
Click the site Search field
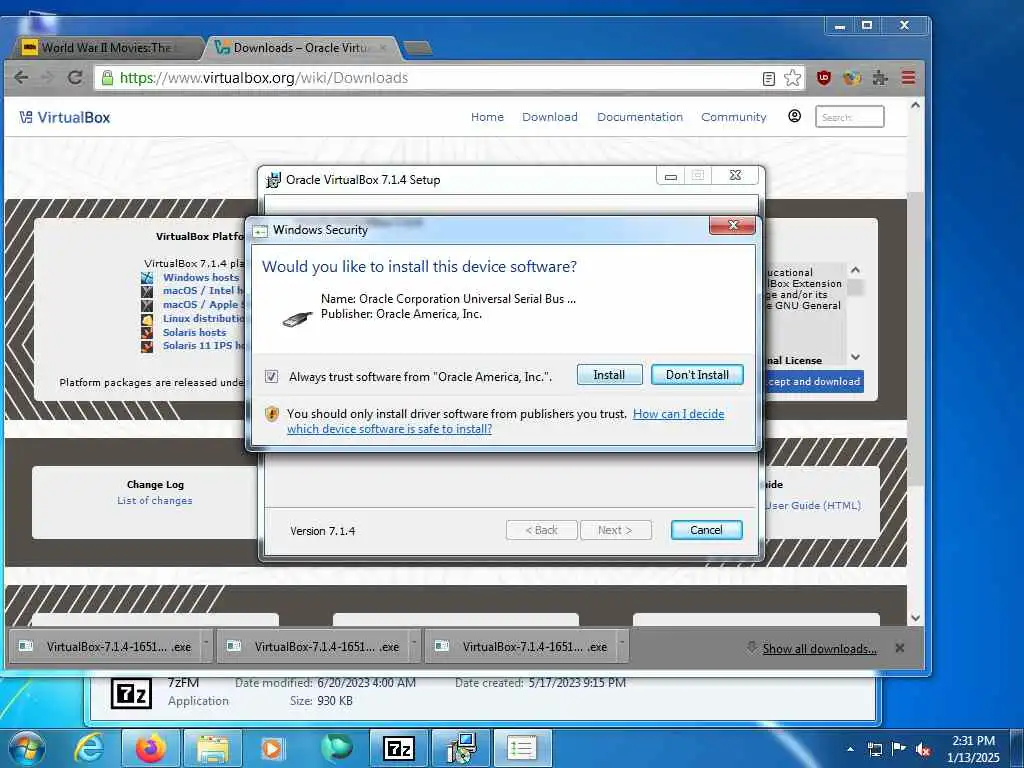850,117
